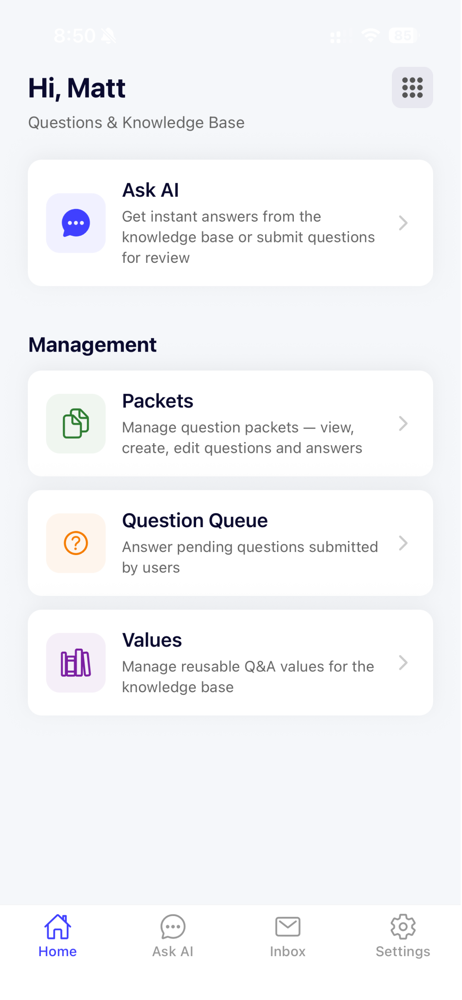Image resolution: width=462 pixels, height=1000 pixels.
Task: Switch to the Inbox tab label
Action: pyautogui.click(x=288, y=952)
